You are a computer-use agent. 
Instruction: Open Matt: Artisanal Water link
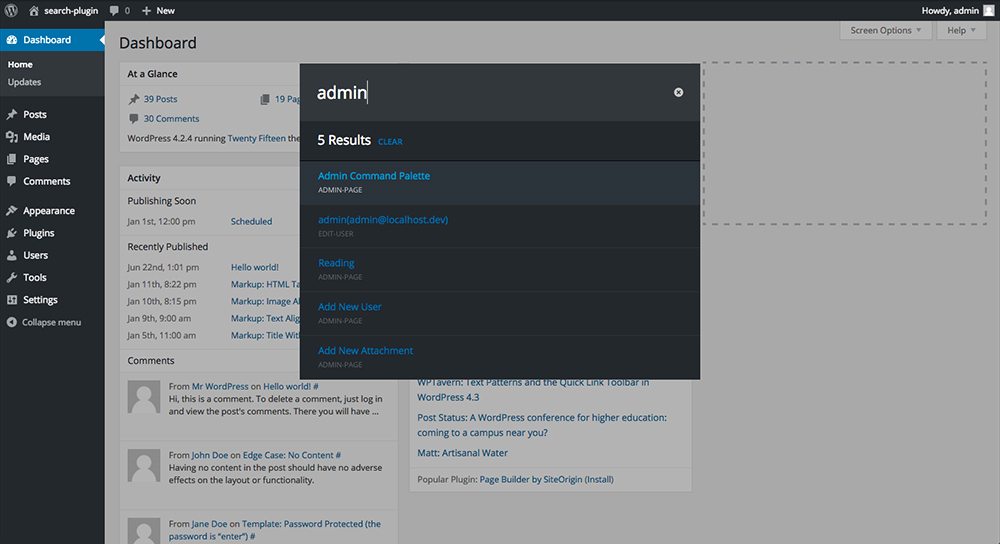point(462,453)
